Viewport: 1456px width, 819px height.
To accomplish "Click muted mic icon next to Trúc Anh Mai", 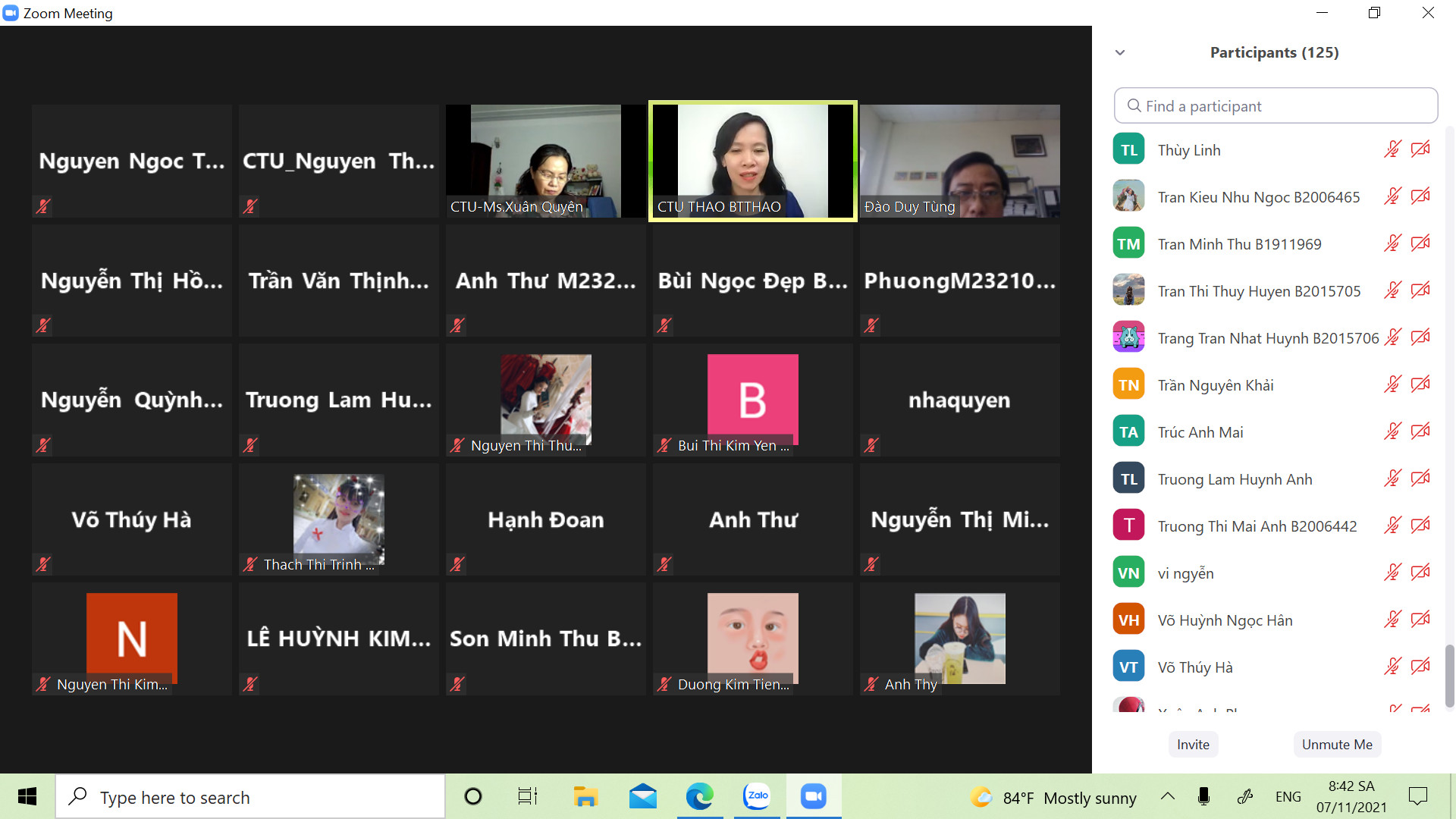I will click(1392, 431).
